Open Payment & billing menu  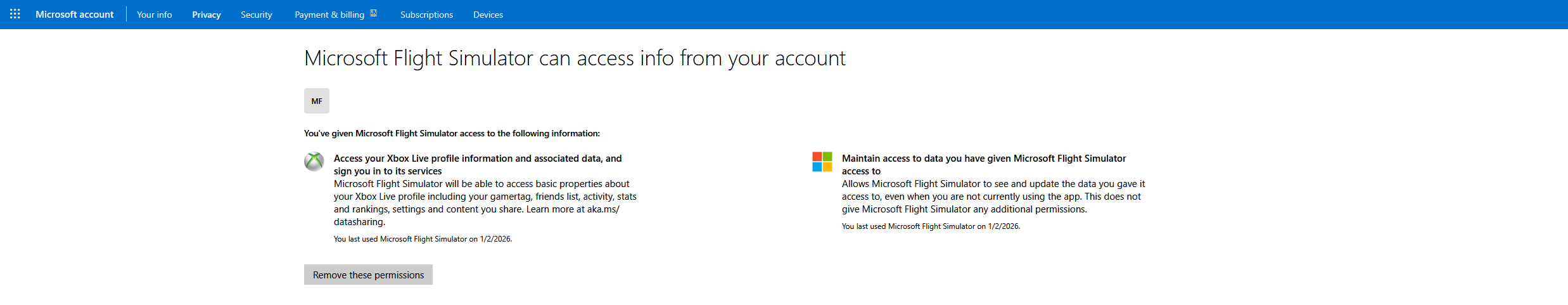329,15
